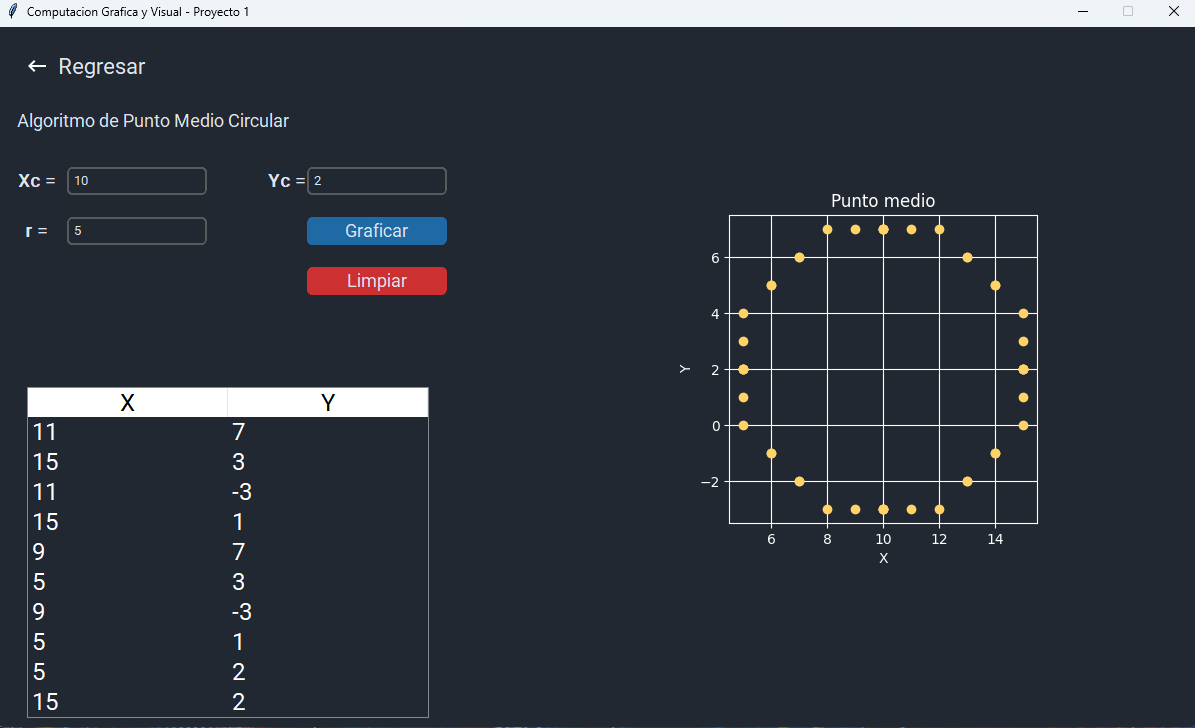This screenshot has width=1195, height=728.
Task: Select the table row 11, -3
Action: (x=228, y=492)
